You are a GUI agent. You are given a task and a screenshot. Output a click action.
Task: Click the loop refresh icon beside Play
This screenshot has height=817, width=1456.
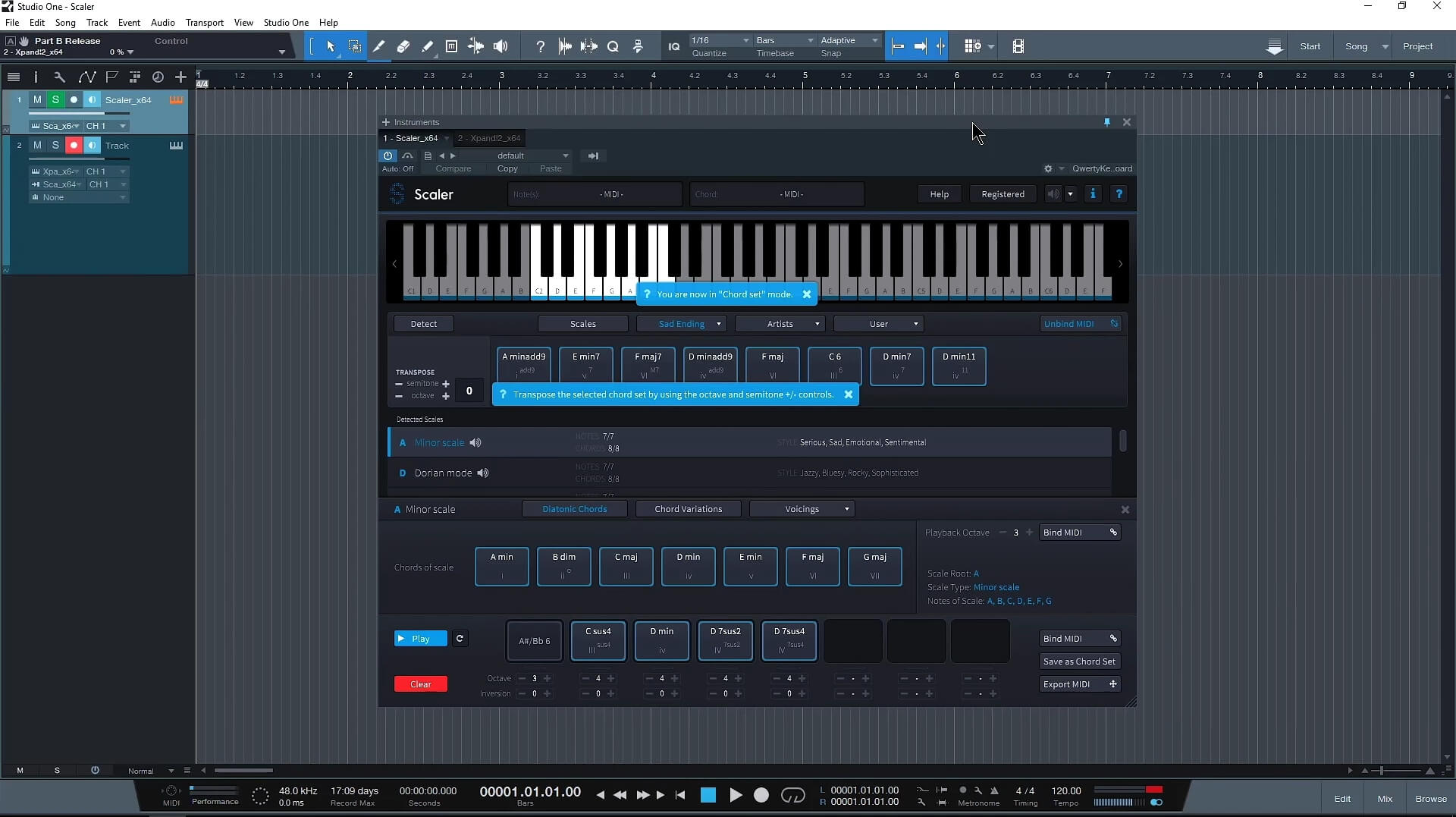460,639
